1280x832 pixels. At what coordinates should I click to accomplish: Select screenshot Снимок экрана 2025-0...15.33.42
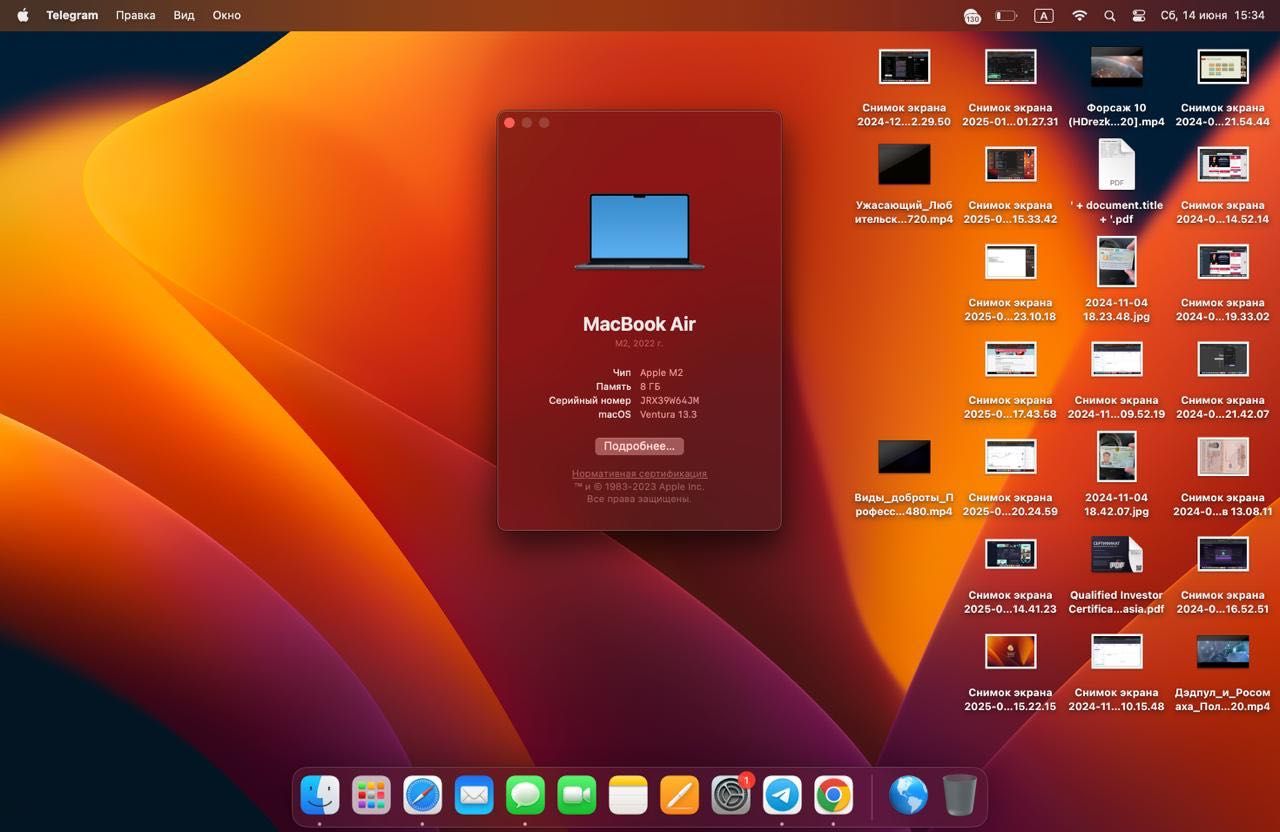pos(1010,185)
